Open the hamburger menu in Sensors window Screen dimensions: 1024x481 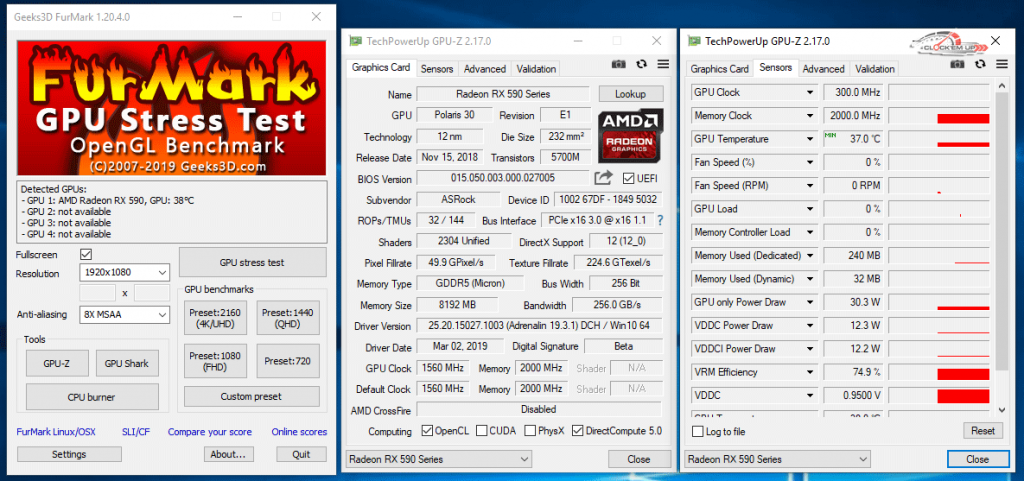pos(1002,64)
